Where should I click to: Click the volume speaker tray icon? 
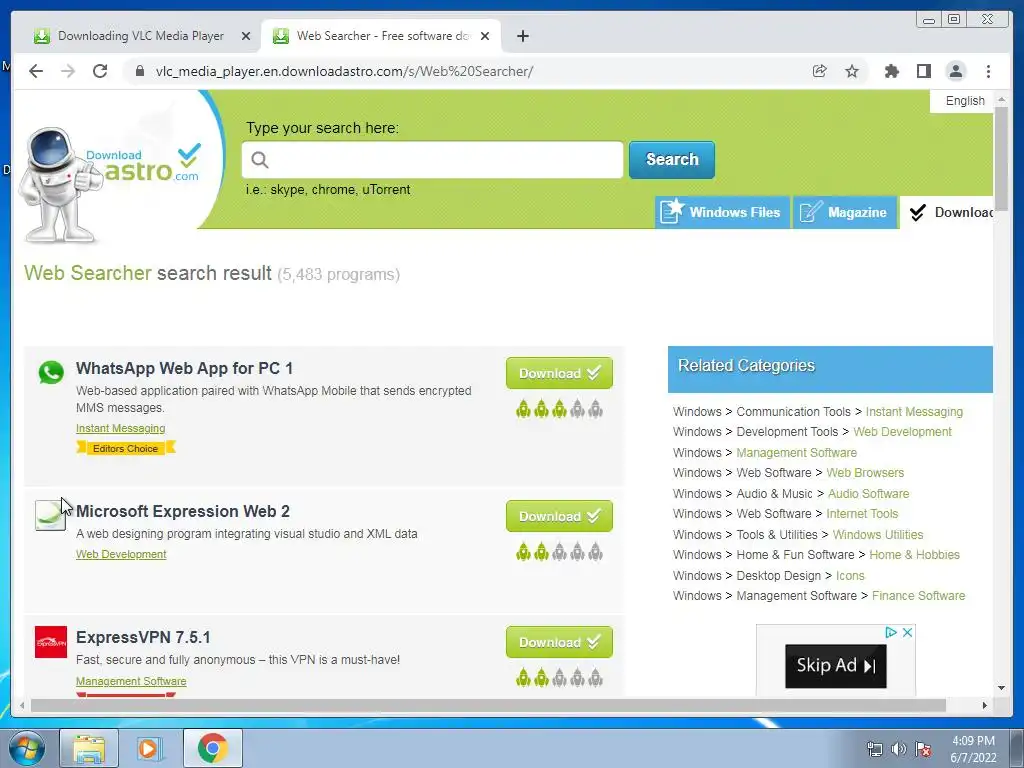899,749
